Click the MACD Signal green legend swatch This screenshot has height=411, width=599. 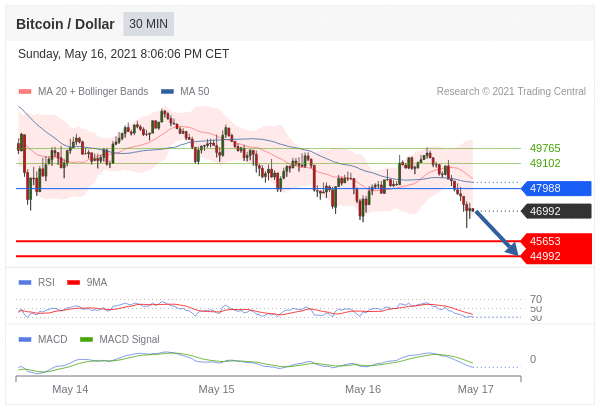[86, 339]
